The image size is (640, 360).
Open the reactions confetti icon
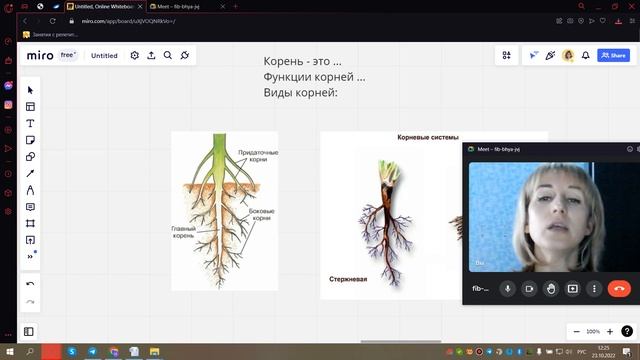550,55
